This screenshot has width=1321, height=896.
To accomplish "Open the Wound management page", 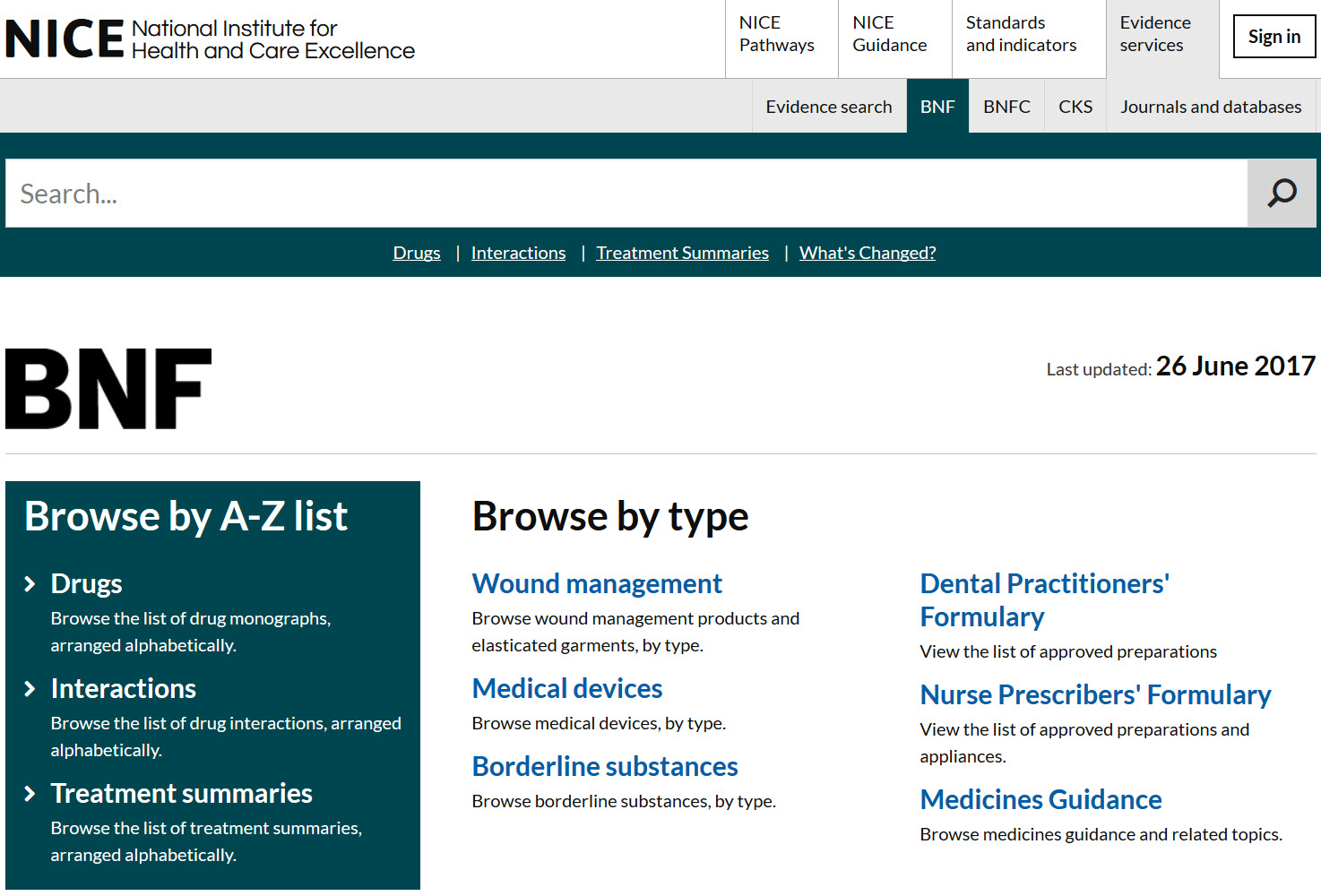I will (597, 583).
